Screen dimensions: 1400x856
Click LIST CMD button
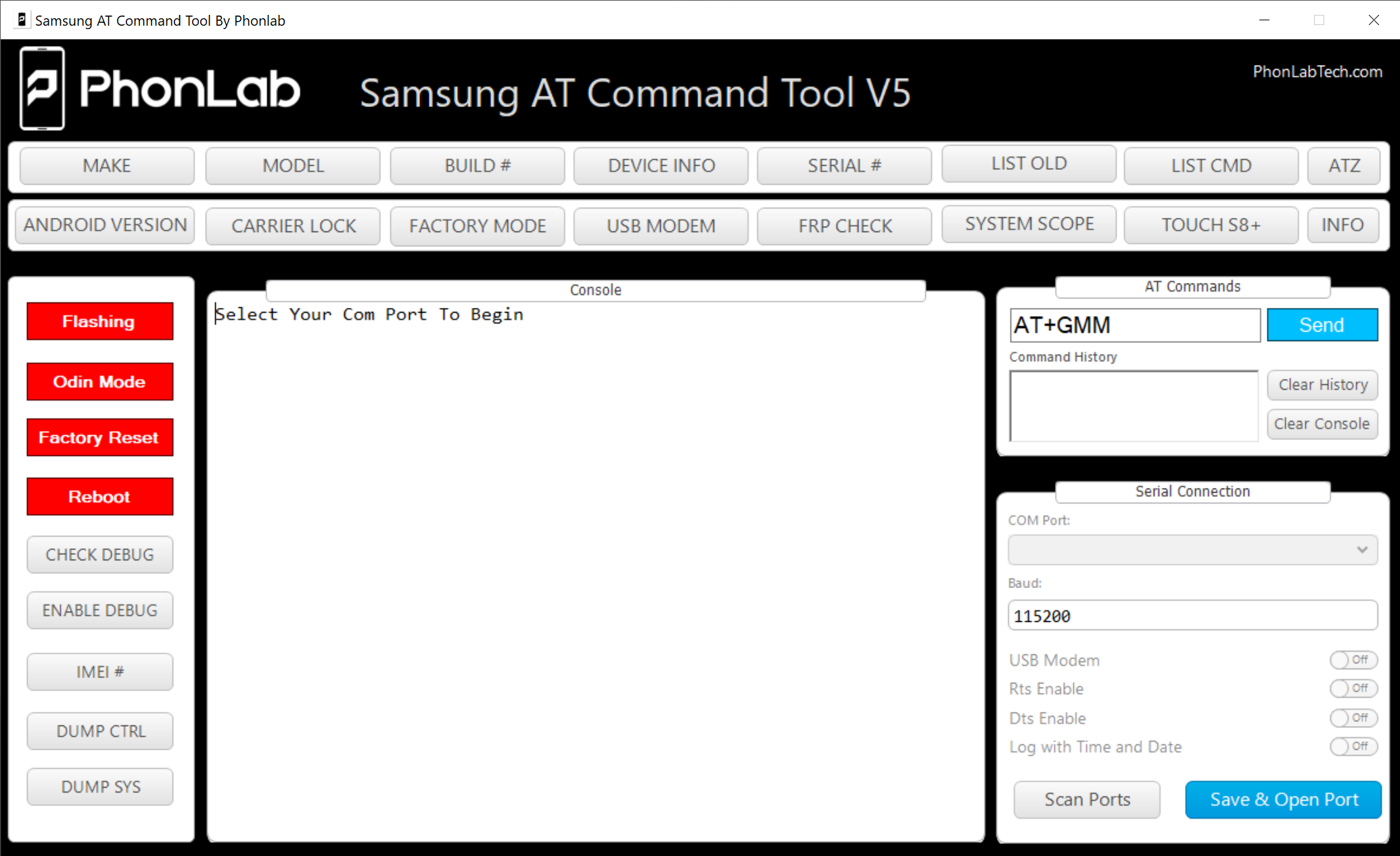pyautogui.click(x=1211, y=166)
